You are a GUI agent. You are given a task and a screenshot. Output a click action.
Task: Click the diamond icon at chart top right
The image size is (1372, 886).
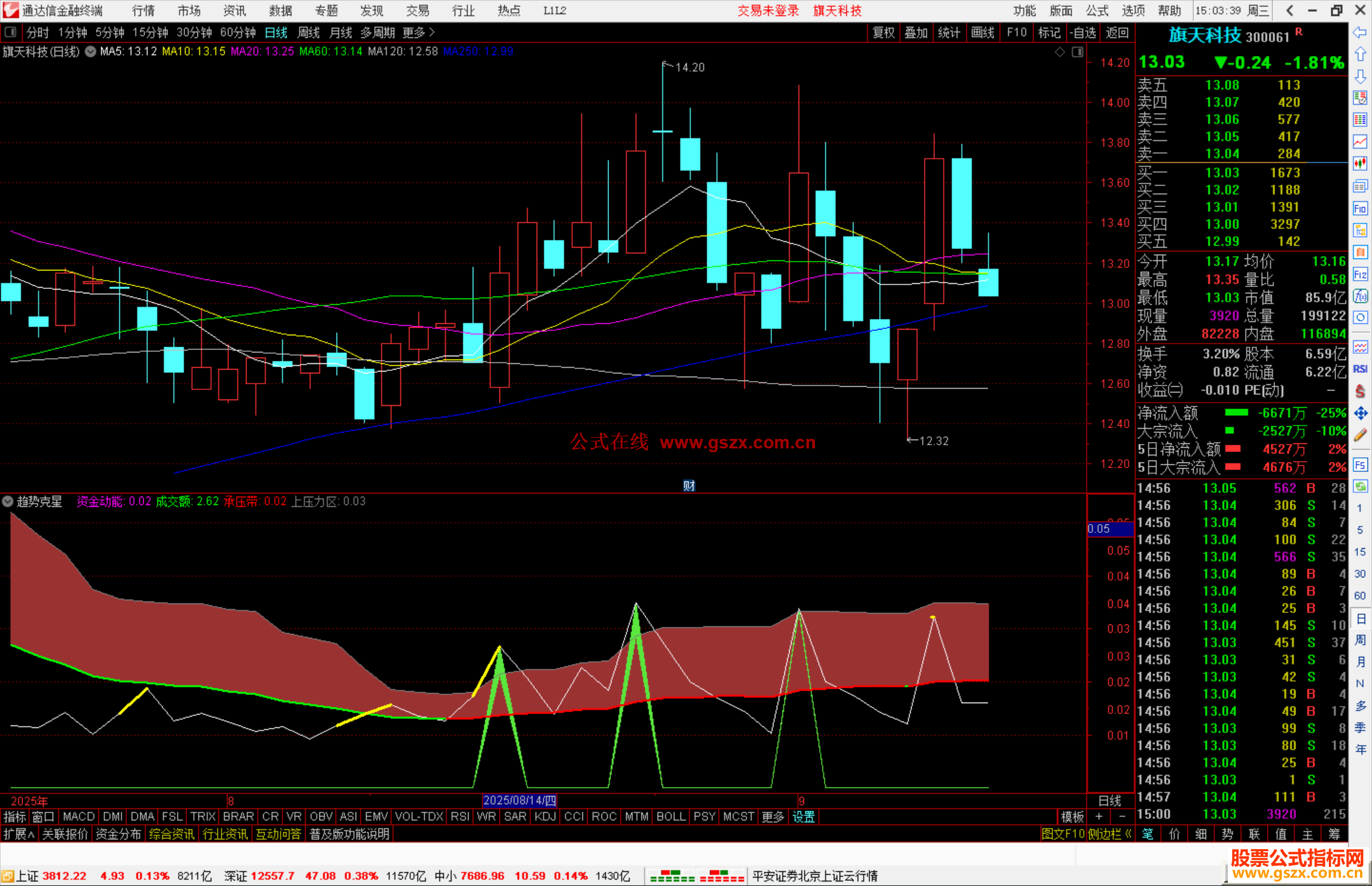1059,52
